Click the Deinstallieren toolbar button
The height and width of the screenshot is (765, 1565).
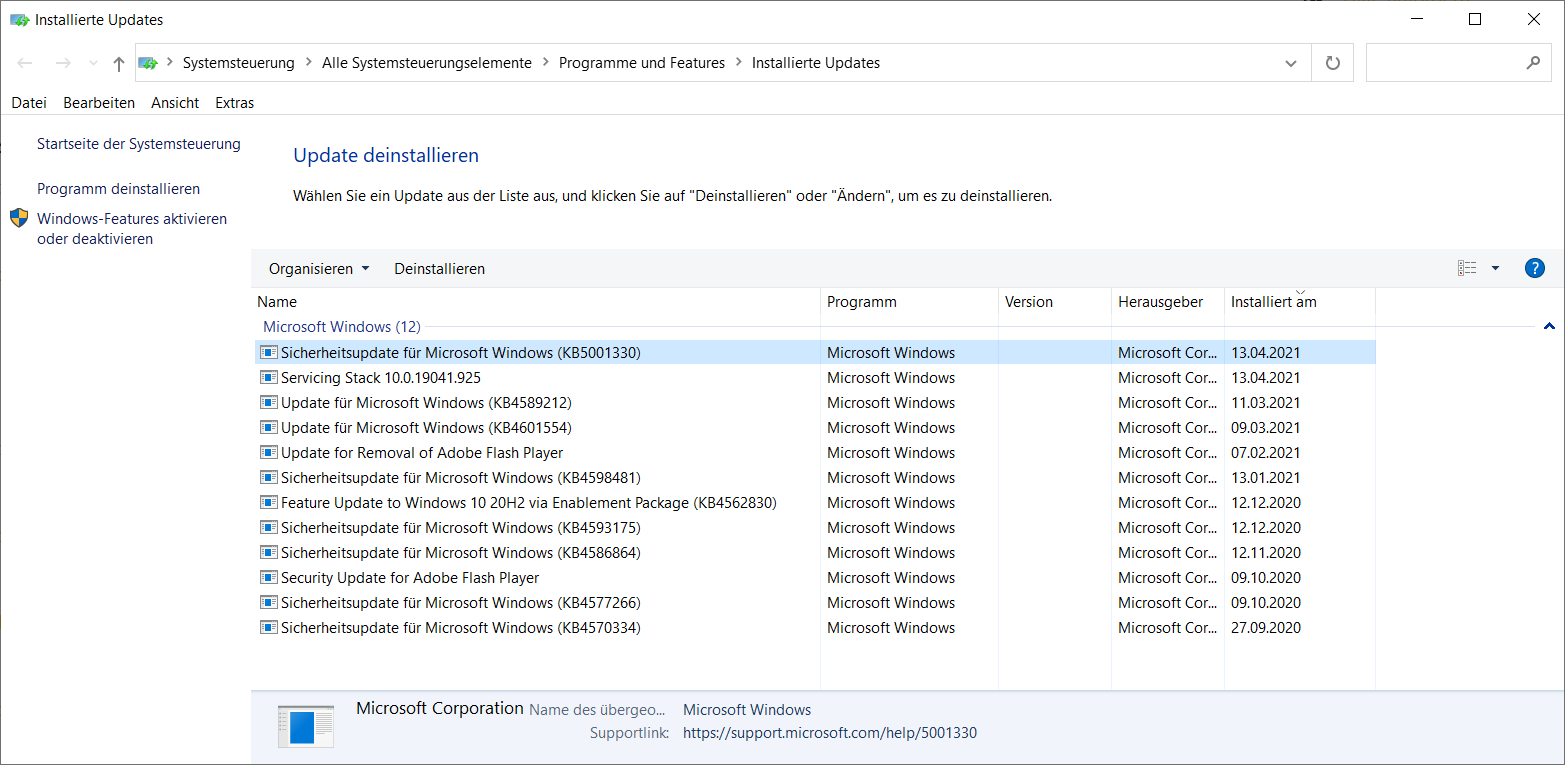440,269
